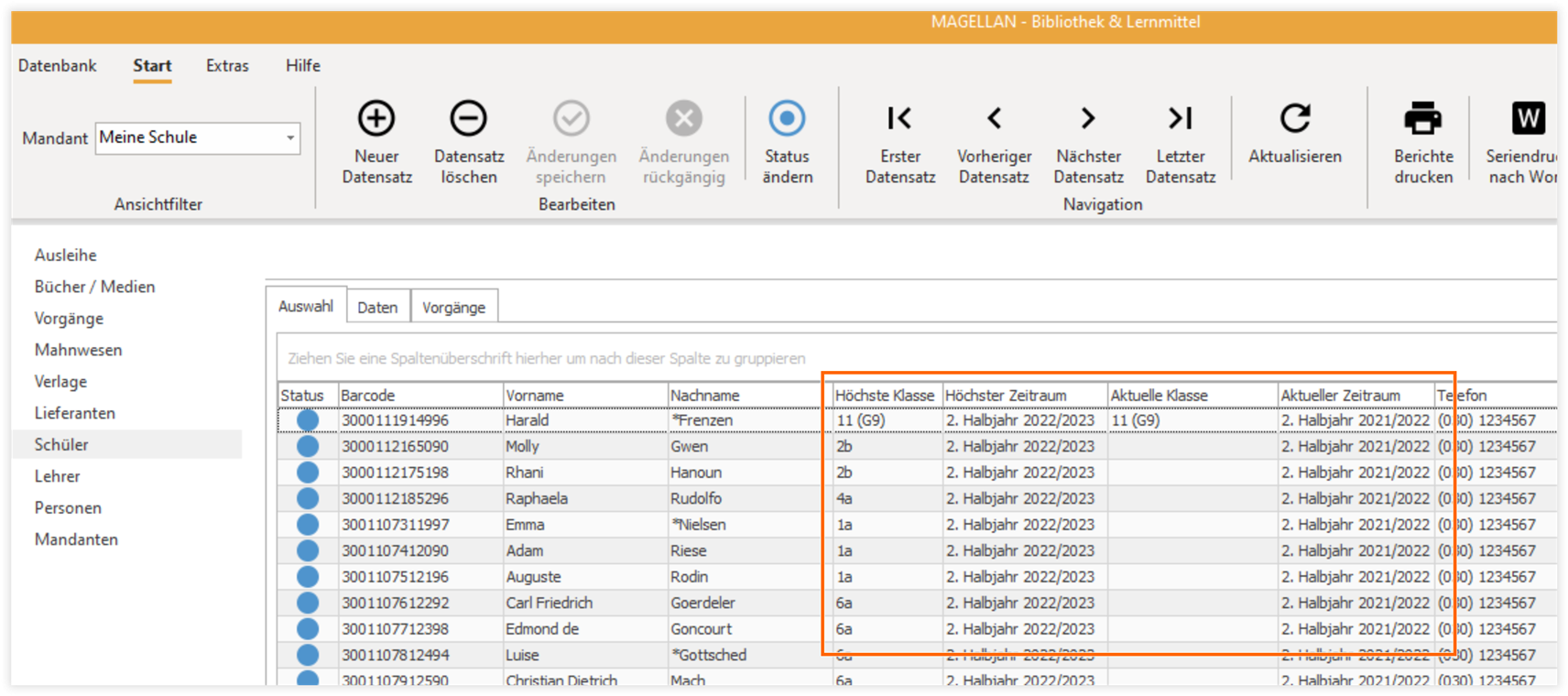Click the Aktualisieren refresh icon
This screenshot has height=696, width=1568.
[1295, 118]
